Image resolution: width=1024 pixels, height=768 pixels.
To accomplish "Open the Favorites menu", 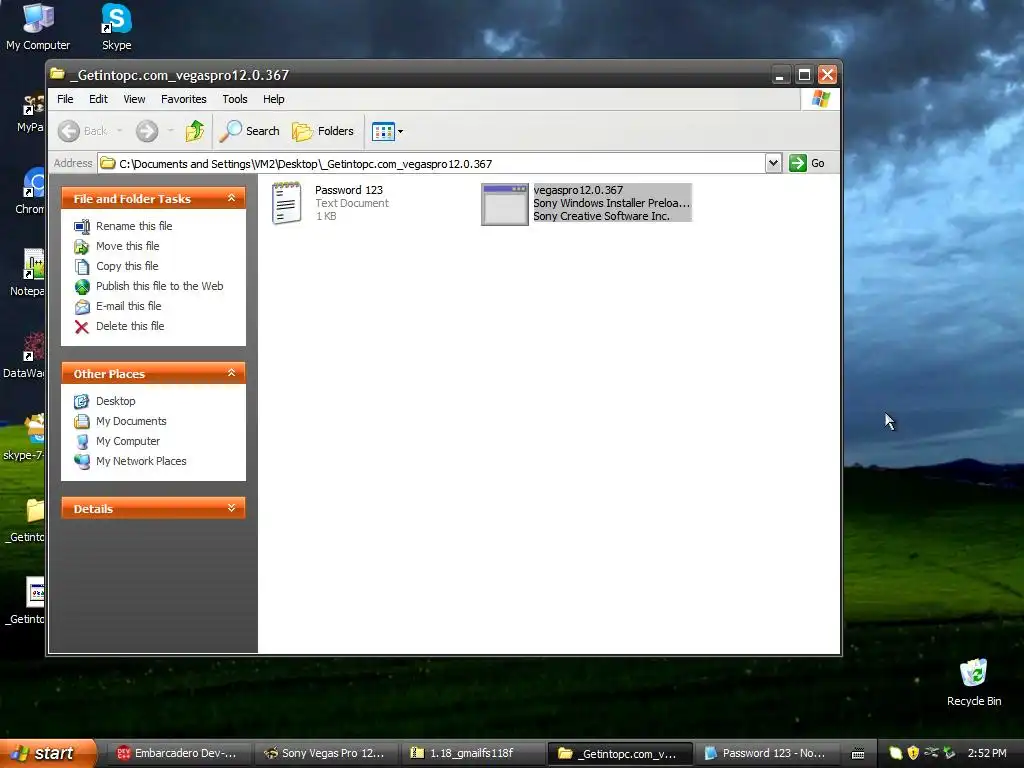I will [x=184, y=99].
